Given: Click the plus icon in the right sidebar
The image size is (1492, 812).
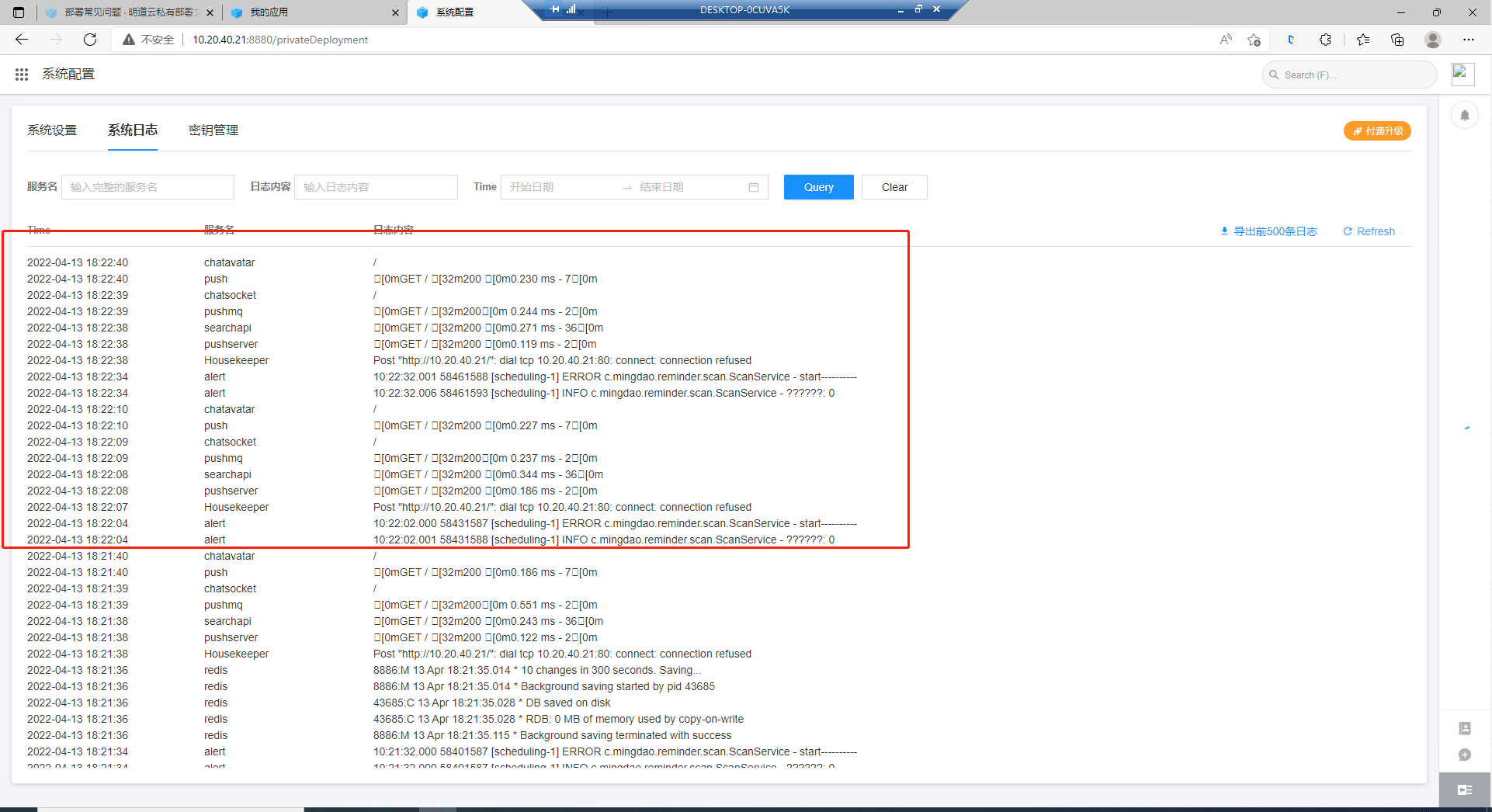Looking at the screenshot, I should pos(1465,754).
